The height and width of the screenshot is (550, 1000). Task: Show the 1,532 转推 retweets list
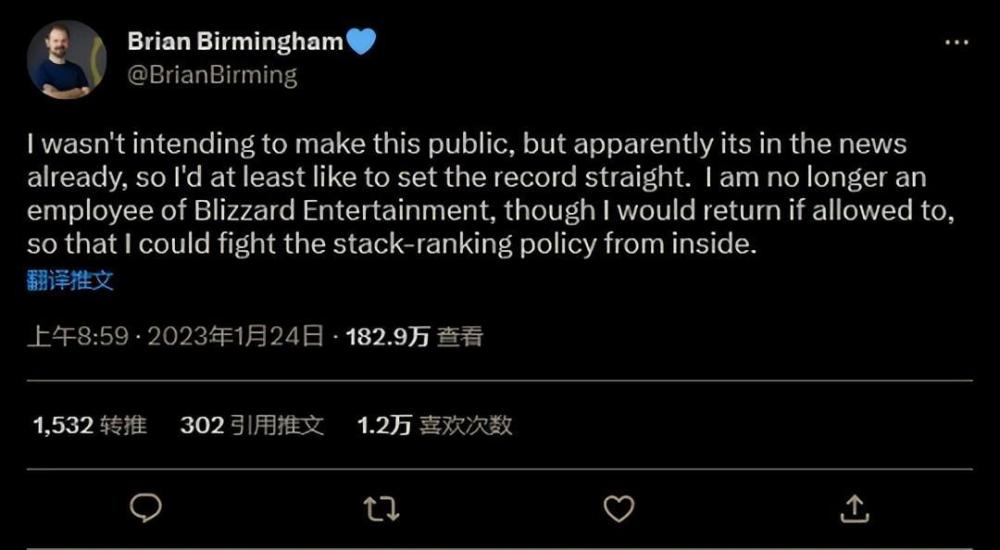point(90,425)
